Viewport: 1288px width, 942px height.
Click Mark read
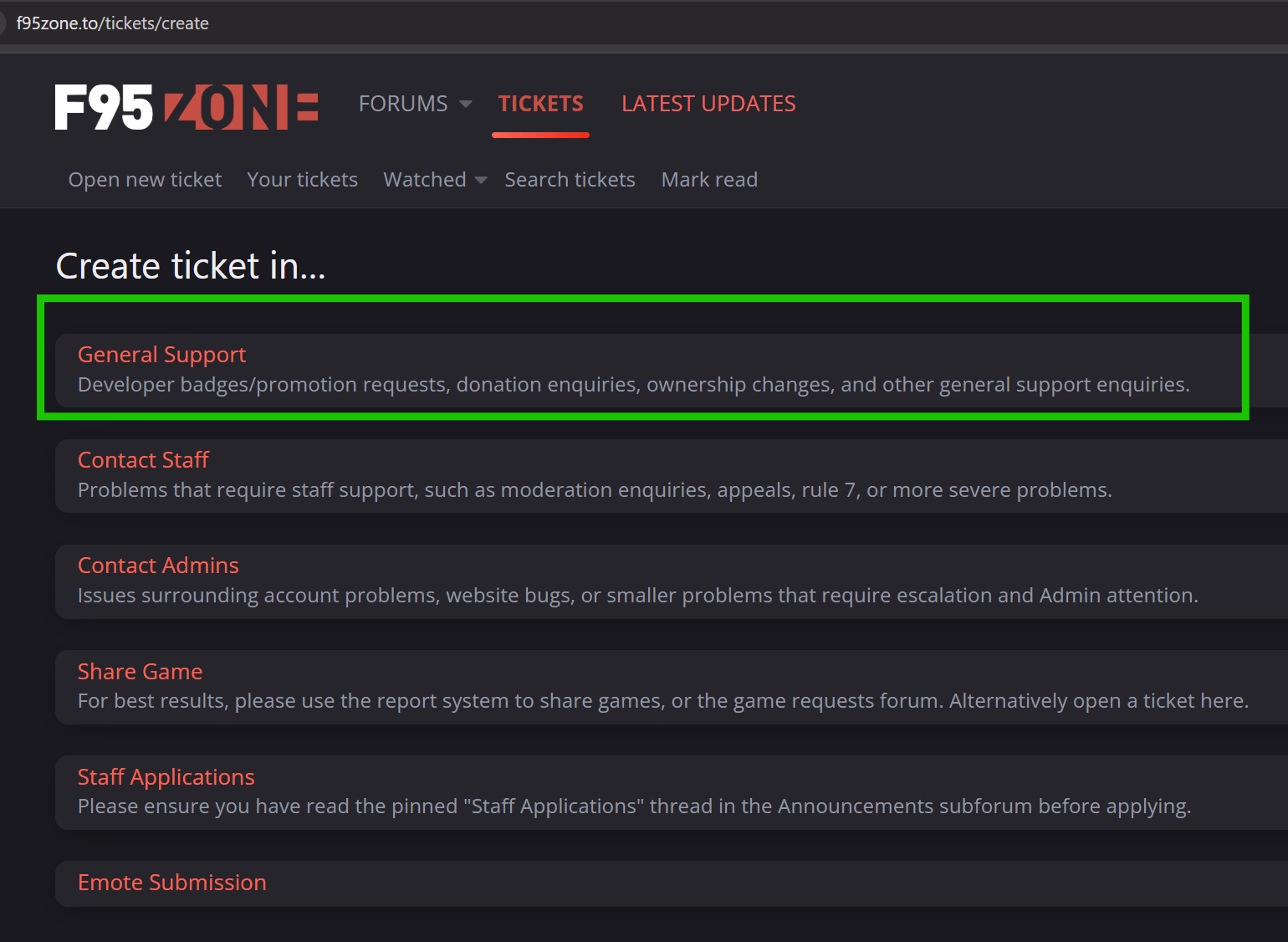click(x=709, y=180)
